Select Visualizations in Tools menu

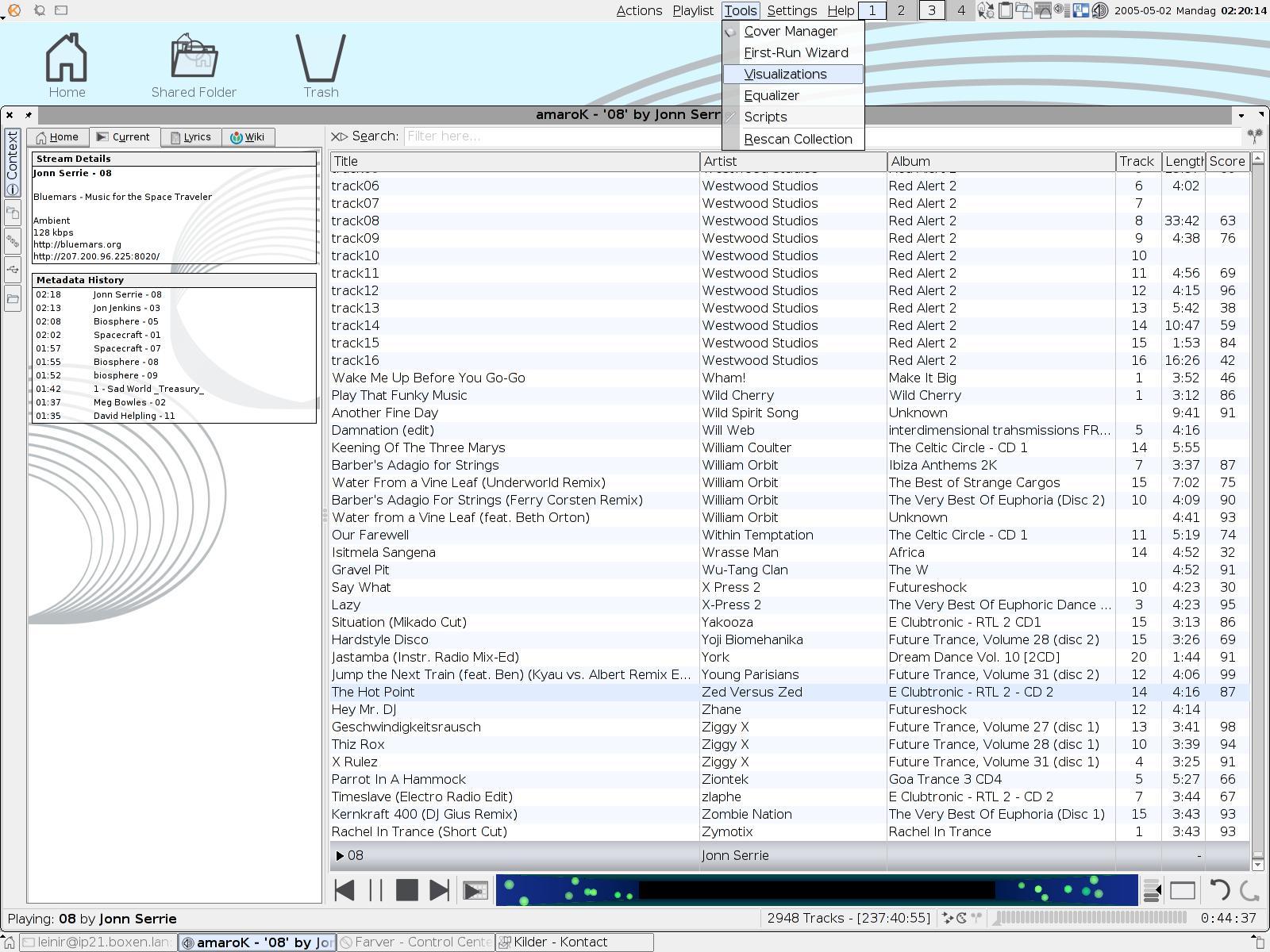(x=793, y=74)
